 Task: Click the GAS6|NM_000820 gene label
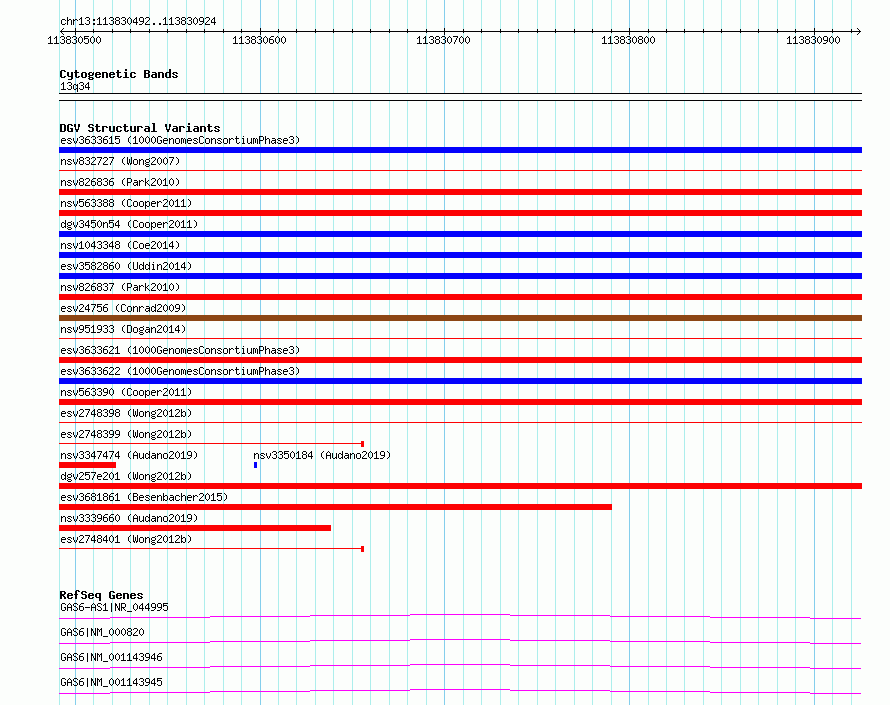click(x=102, y=632)
